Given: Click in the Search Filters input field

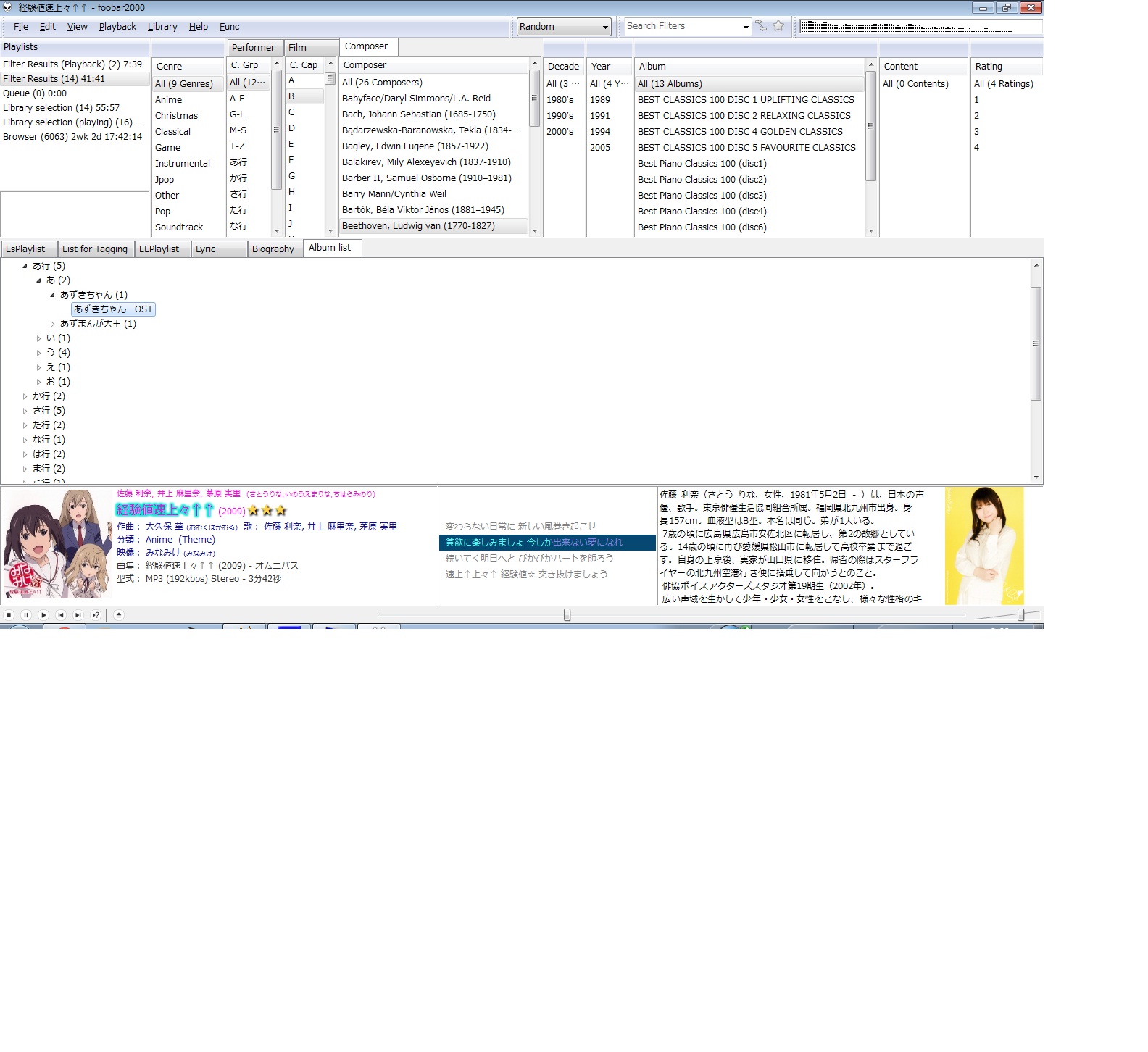Looking at the screenshot, I should click(682, 27).
